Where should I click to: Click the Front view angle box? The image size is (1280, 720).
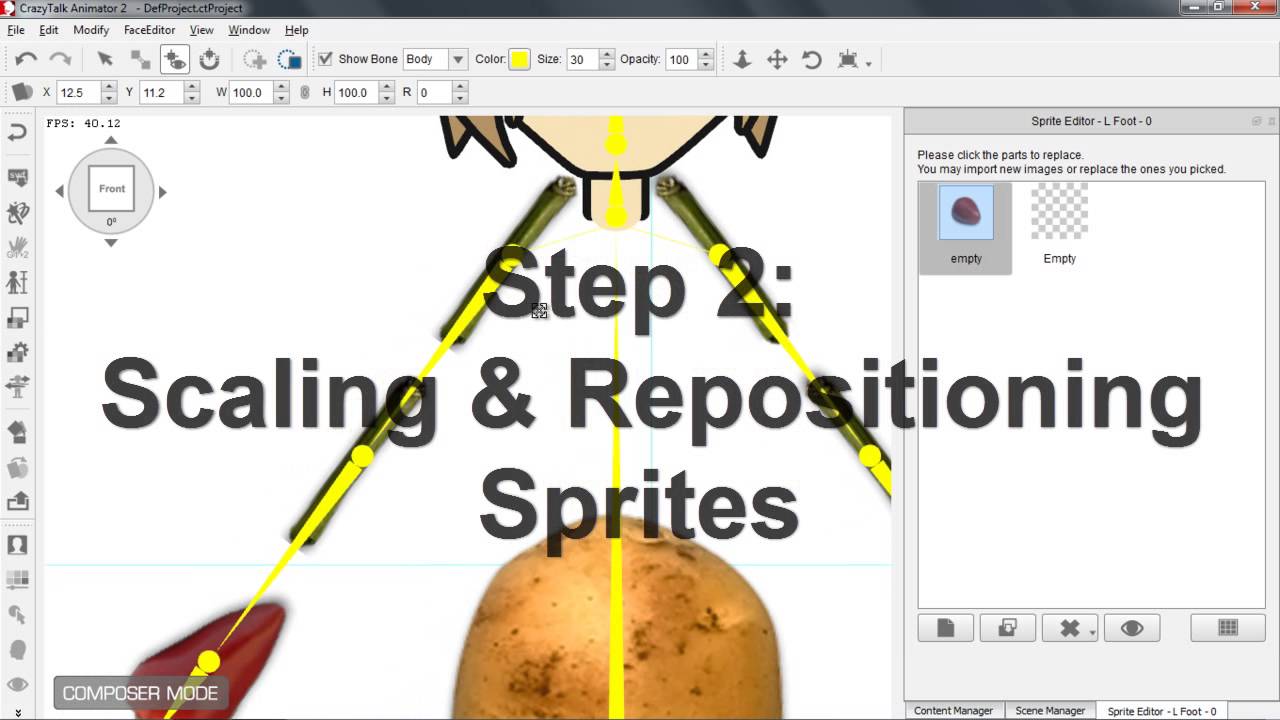pos(111,189)
